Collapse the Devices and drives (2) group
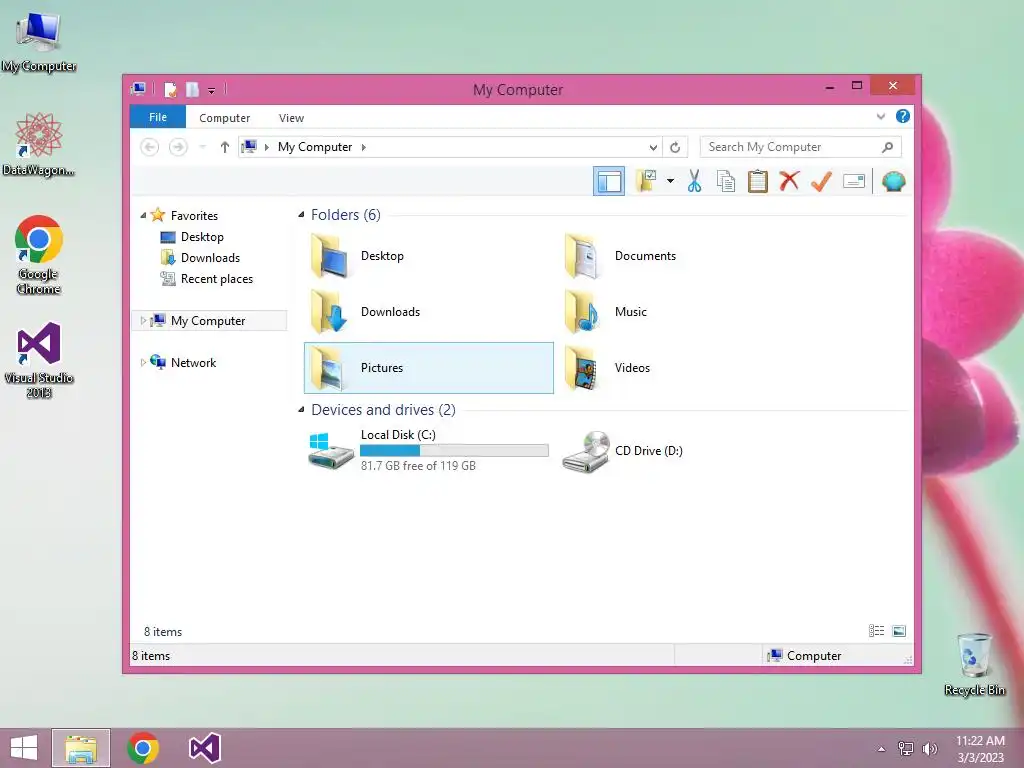Viewport: 1024px width, 768px height. tap(301, 409)
